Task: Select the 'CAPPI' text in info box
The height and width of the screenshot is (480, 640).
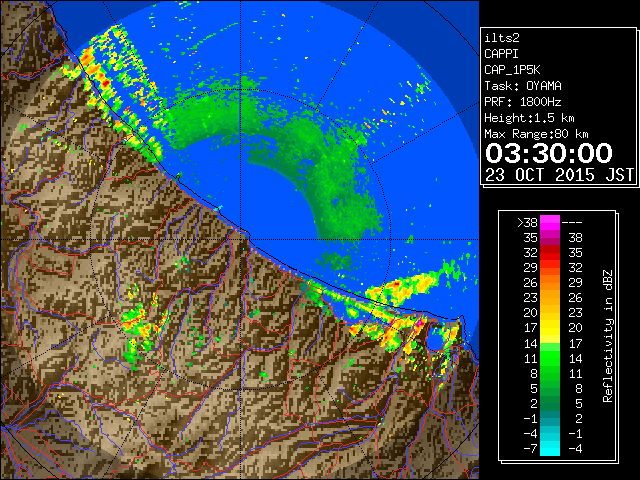Action: point(501,54)
